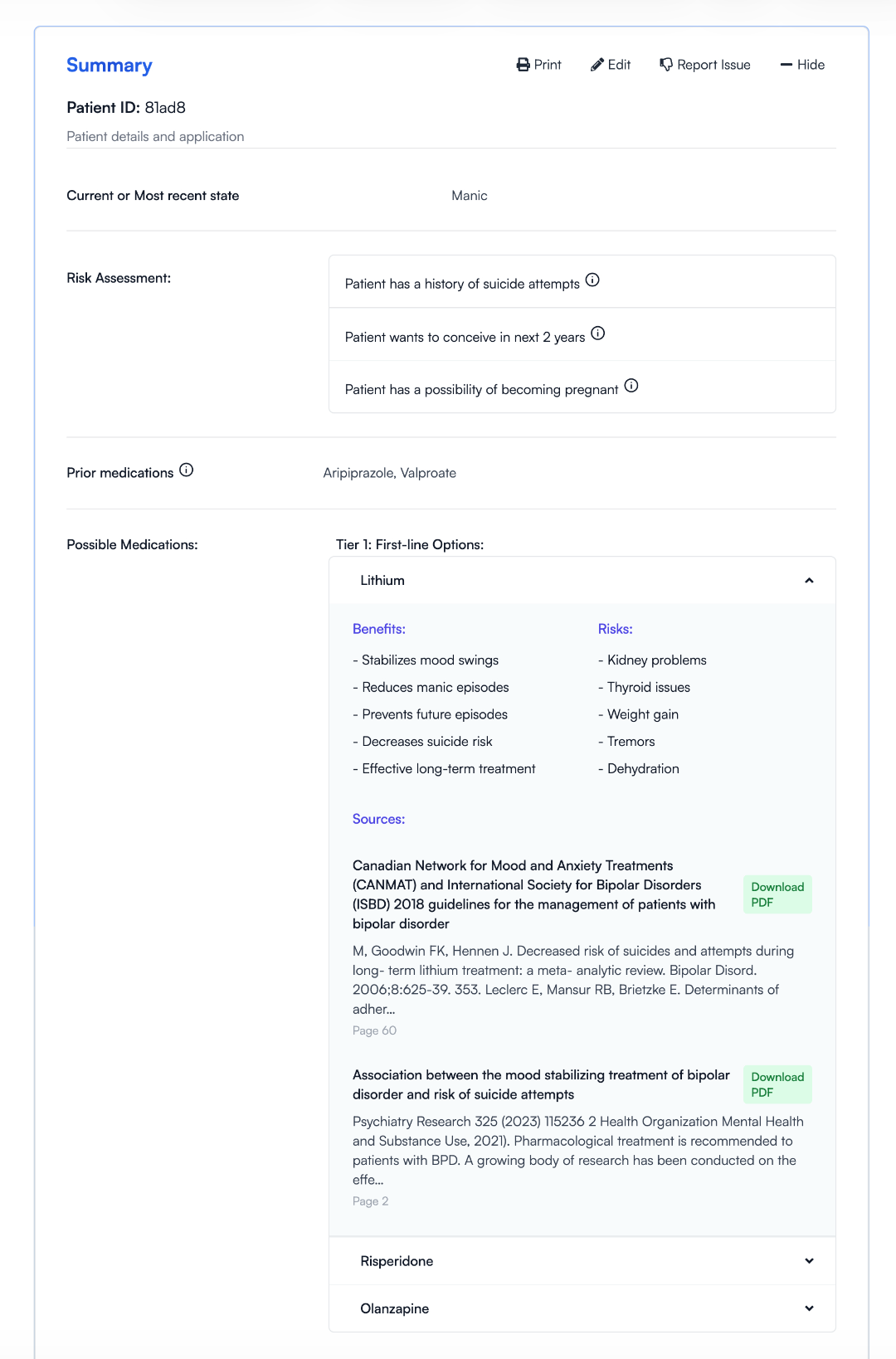The height and width of the screenshot is (1359, 896).
Task: Open Association between mood stabilizing treatment title
Action: (x=541, y=1084)
